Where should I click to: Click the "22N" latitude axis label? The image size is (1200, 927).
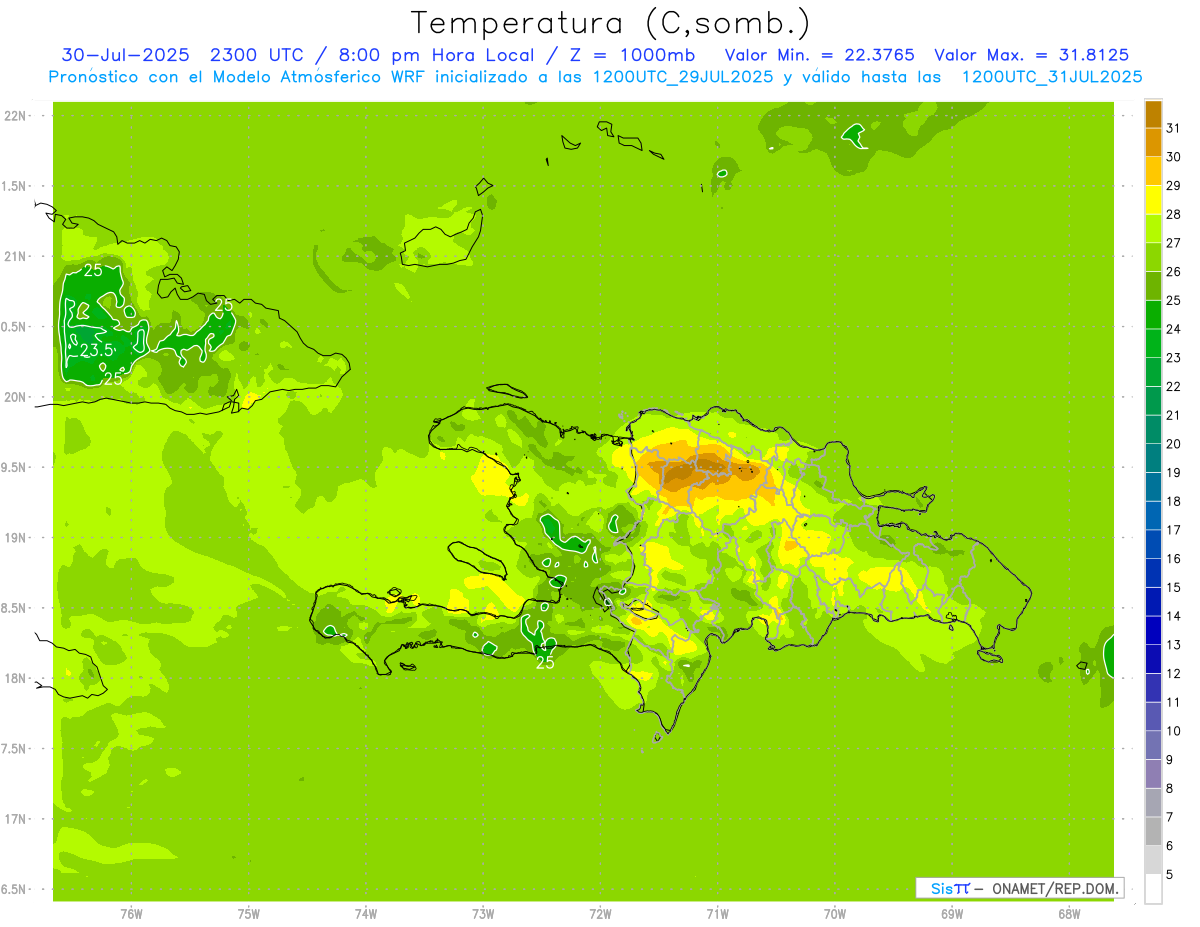[17, 116]
